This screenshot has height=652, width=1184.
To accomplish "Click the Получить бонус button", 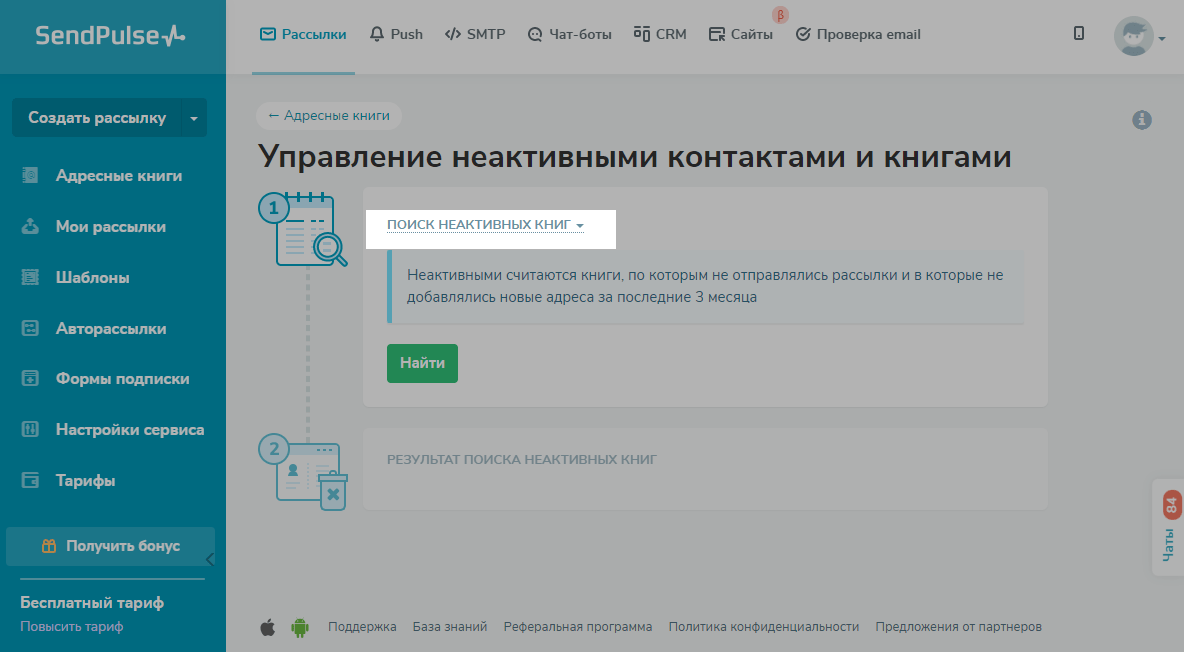I will 110,546.
